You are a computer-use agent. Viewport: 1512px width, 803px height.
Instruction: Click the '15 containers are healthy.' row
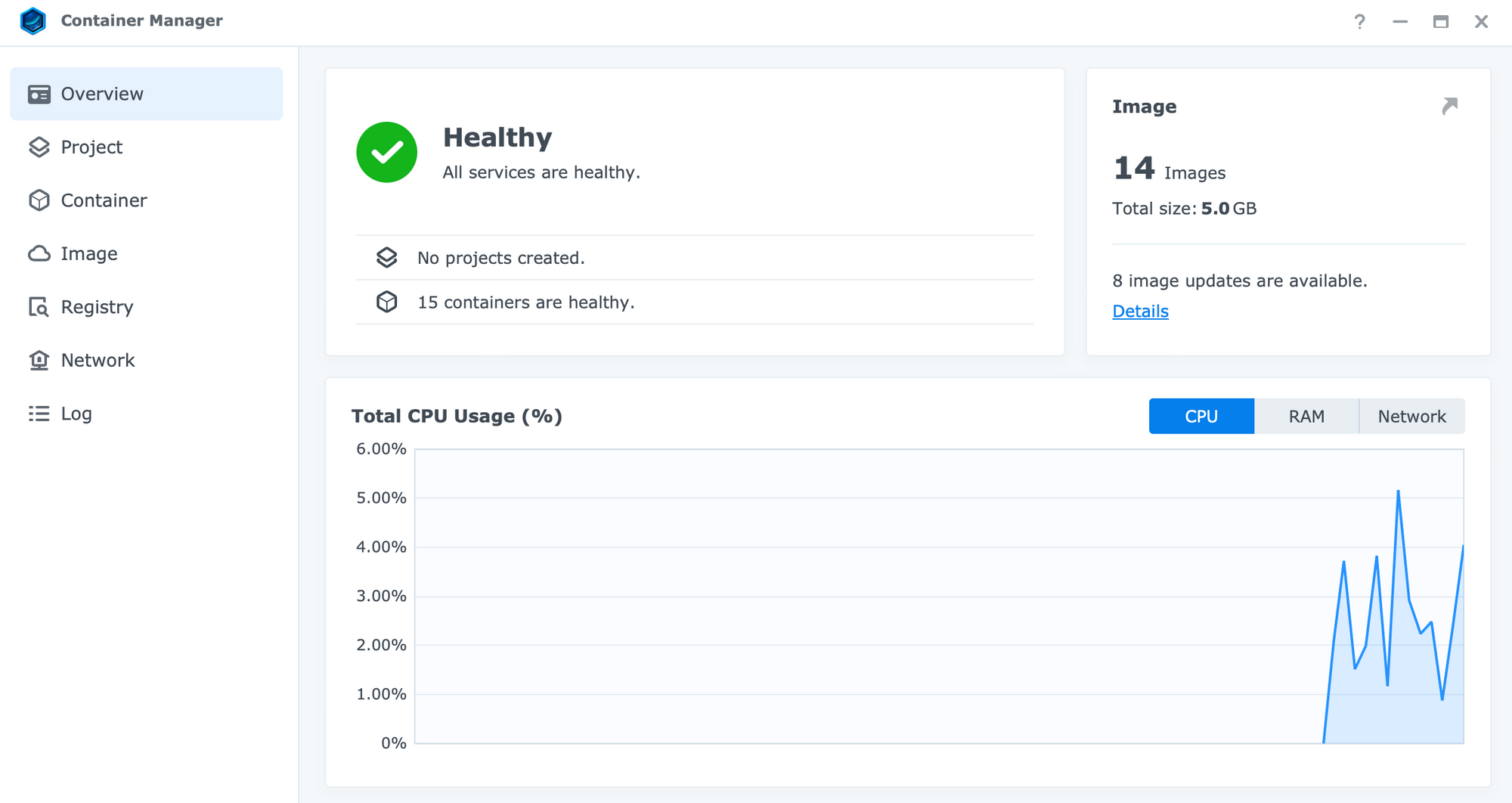pos(695,302)
